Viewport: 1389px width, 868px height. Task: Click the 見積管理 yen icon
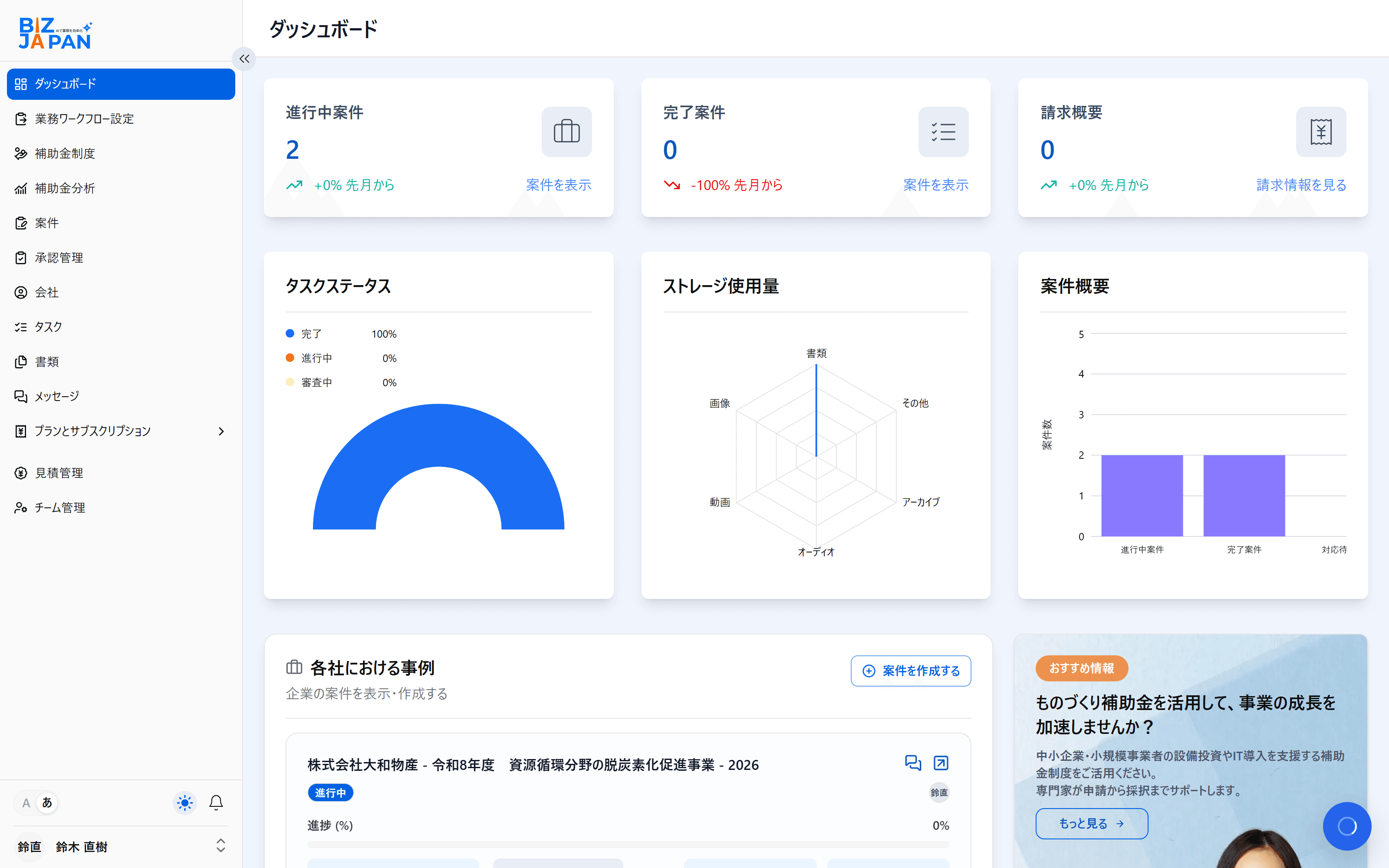point(21,473)
